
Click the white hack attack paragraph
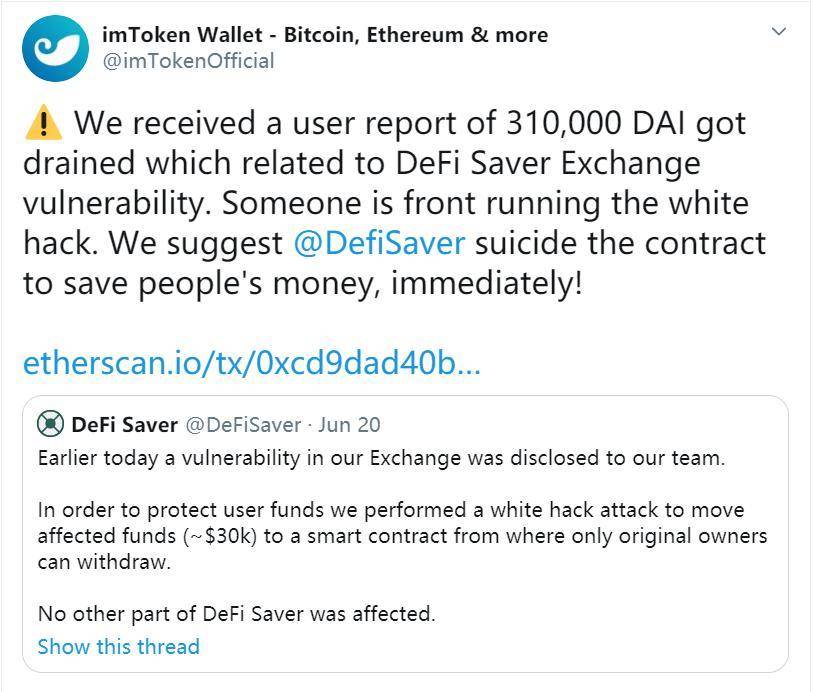pos(400,532)
